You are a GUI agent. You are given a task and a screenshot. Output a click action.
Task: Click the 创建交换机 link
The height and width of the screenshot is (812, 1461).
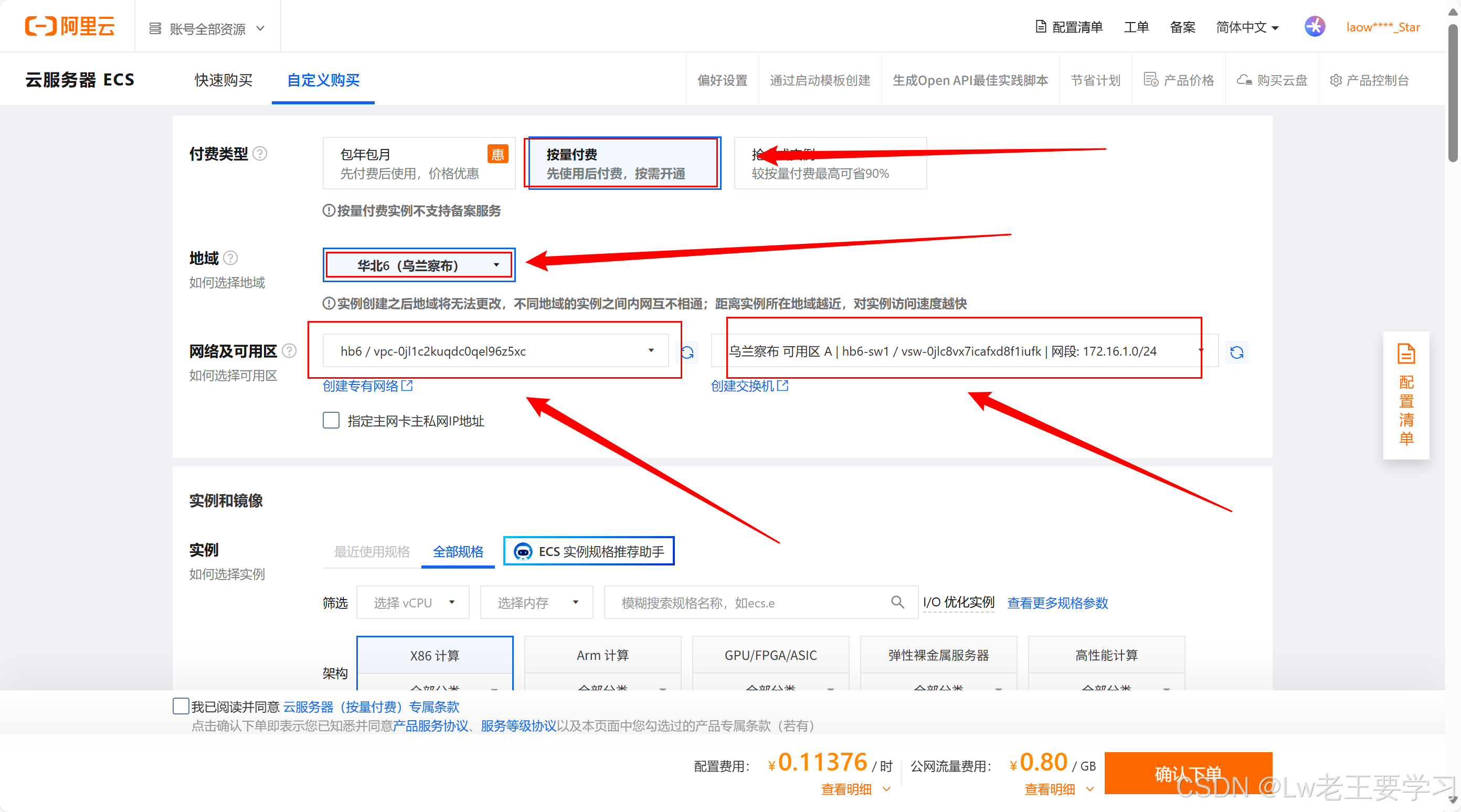click(x=749, y=386)
